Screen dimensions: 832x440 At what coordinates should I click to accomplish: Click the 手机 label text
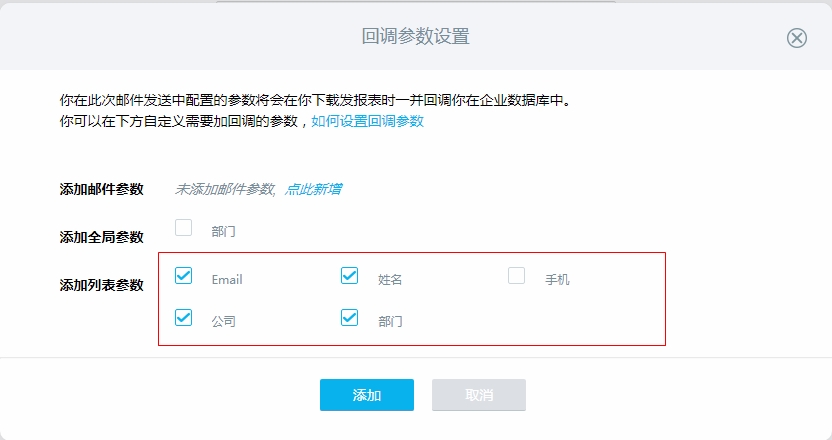557,280
